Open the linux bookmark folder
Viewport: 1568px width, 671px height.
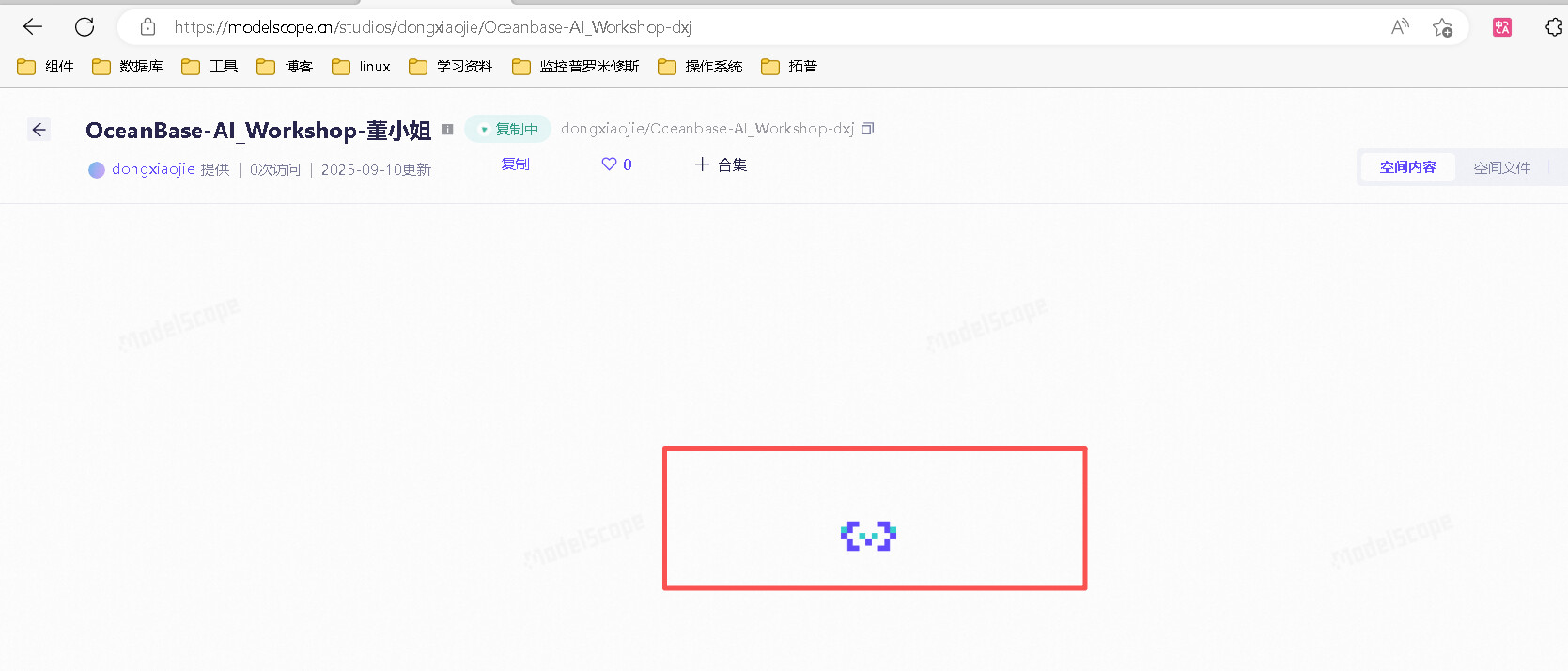[361, 67]
